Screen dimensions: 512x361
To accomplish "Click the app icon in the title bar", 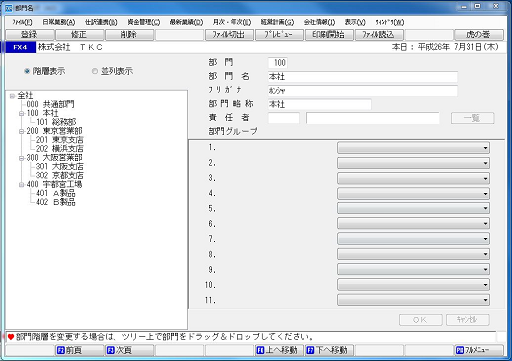I will (x=9, y=7).
